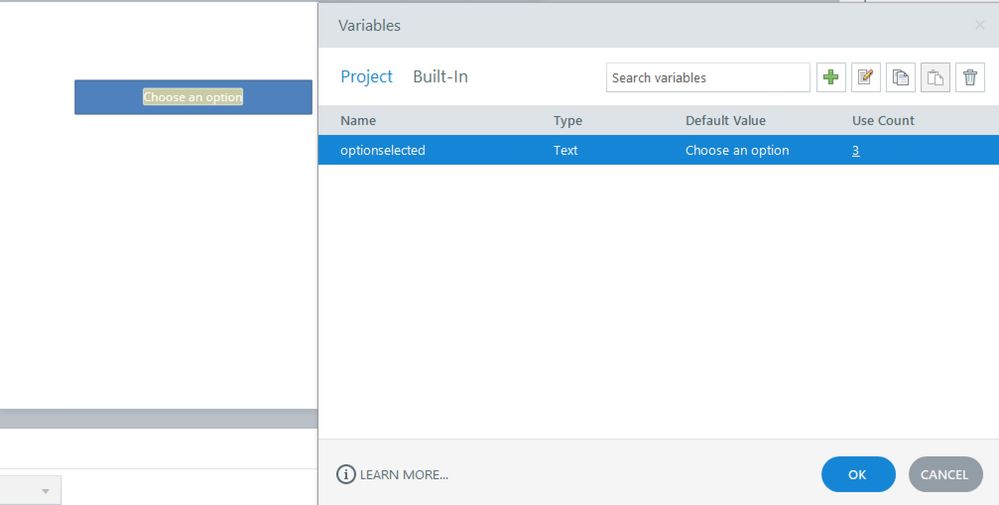Select the optionselected variable name
Image resolution: width=999 pixels, height=505 pixels.
coord(383,150)
